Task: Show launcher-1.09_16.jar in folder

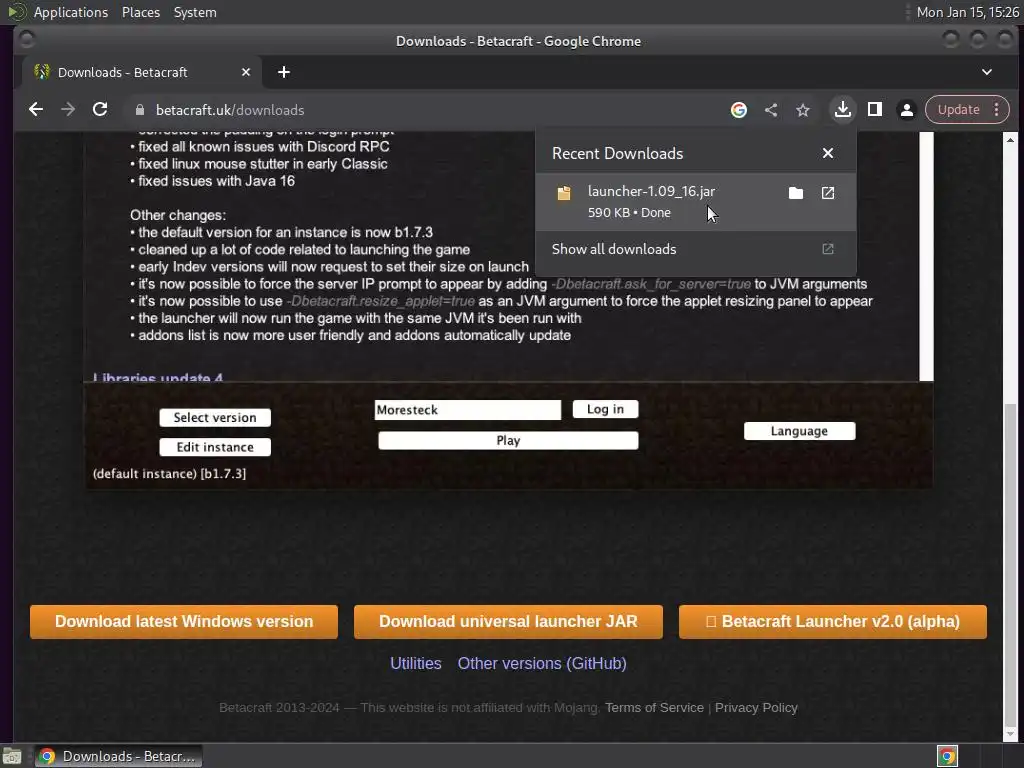Action: click(x=795, y=193)
